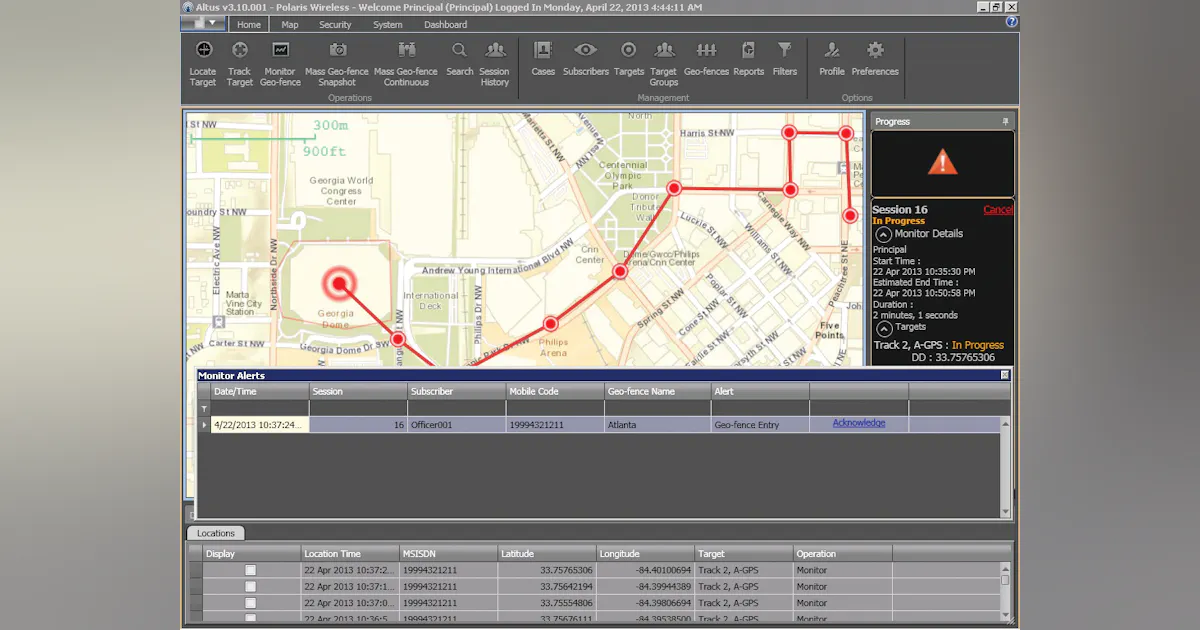Screen dimensions: 1200x630
Task: Launch Mass Geo-fence Snapshot
Action: [337, 50]
